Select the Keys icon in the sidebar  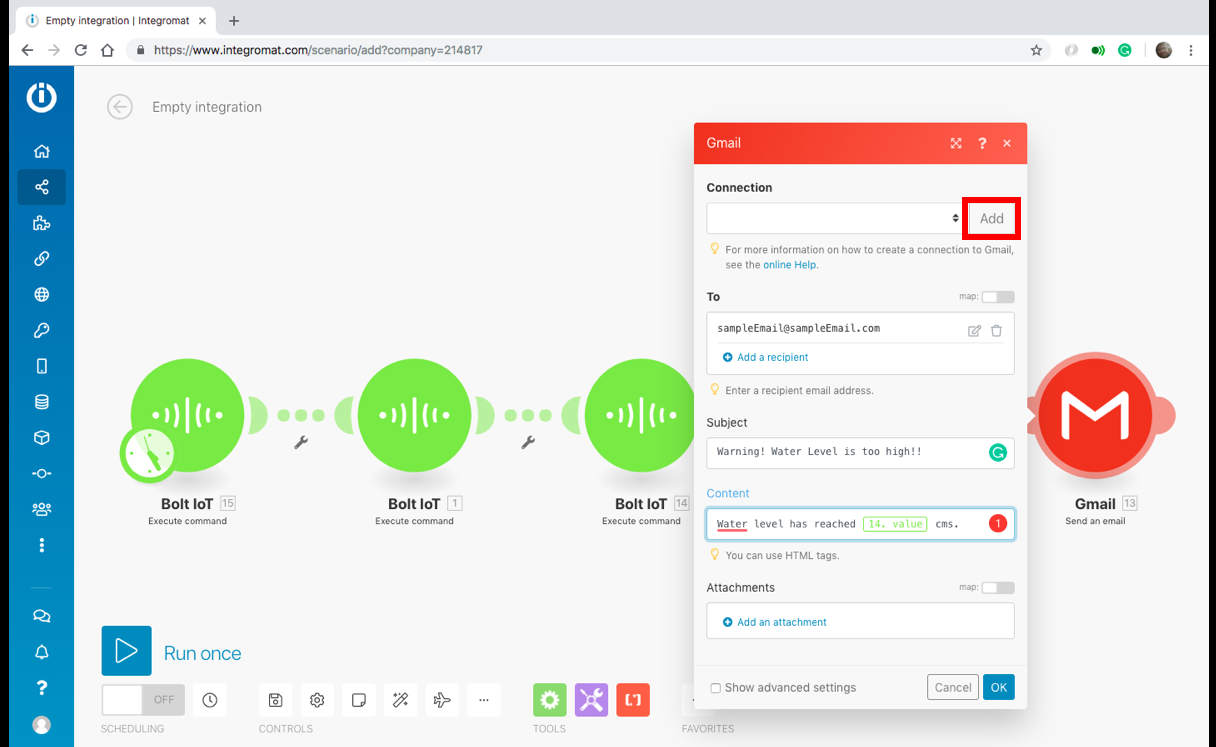(41, 330)
